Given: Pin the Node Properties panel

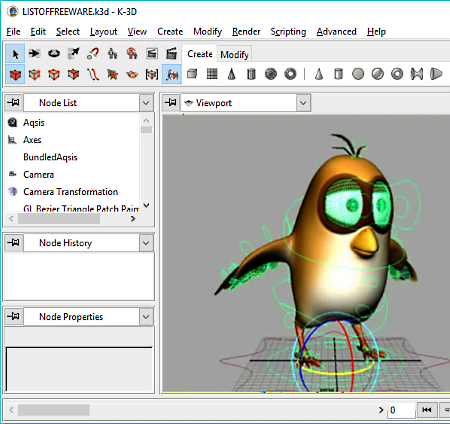Looking at the screenshot, I should (14, 316).
